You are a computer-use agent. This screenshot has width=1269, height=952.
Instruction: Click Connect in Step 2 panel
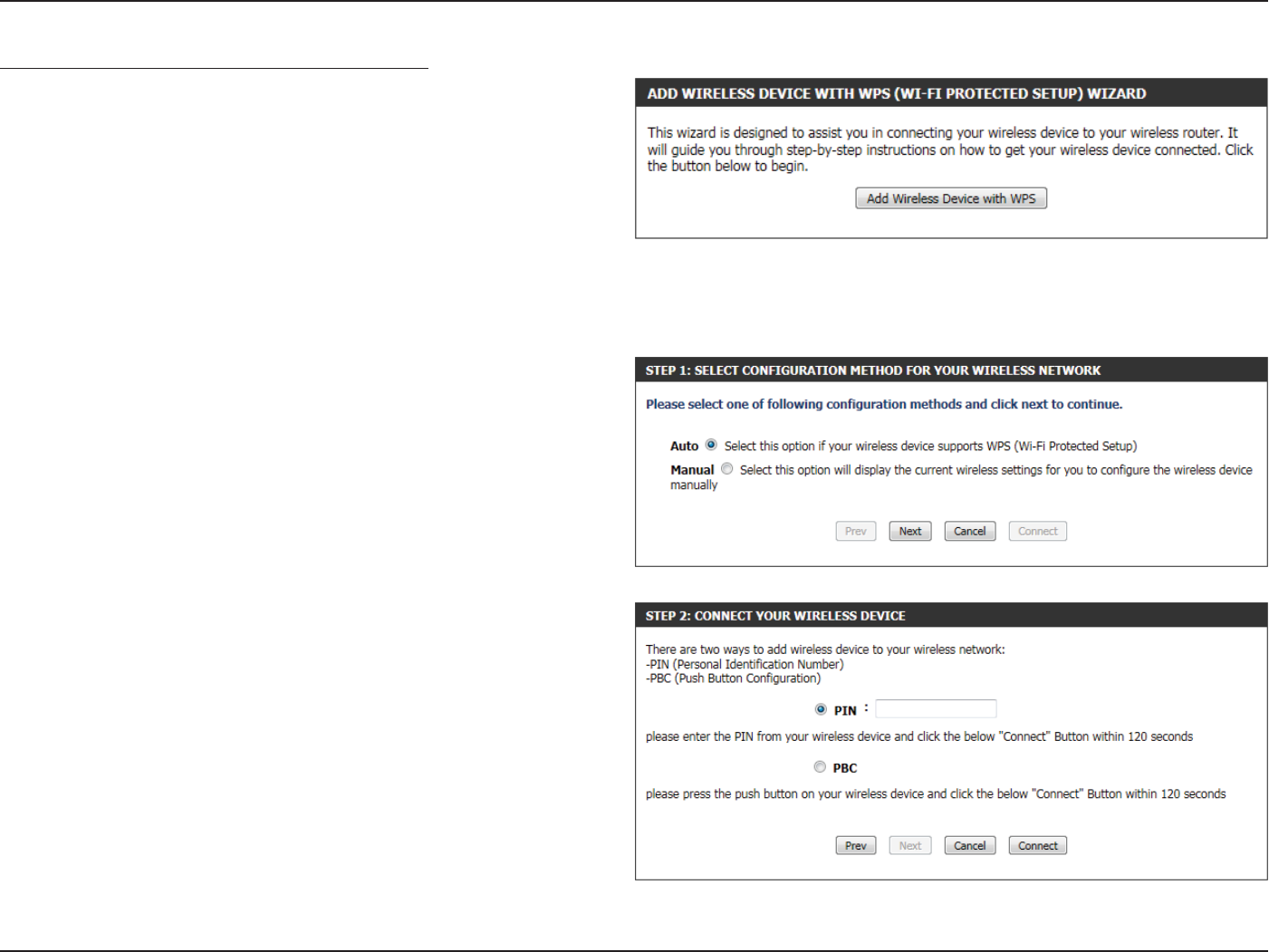coord(1037,845)
